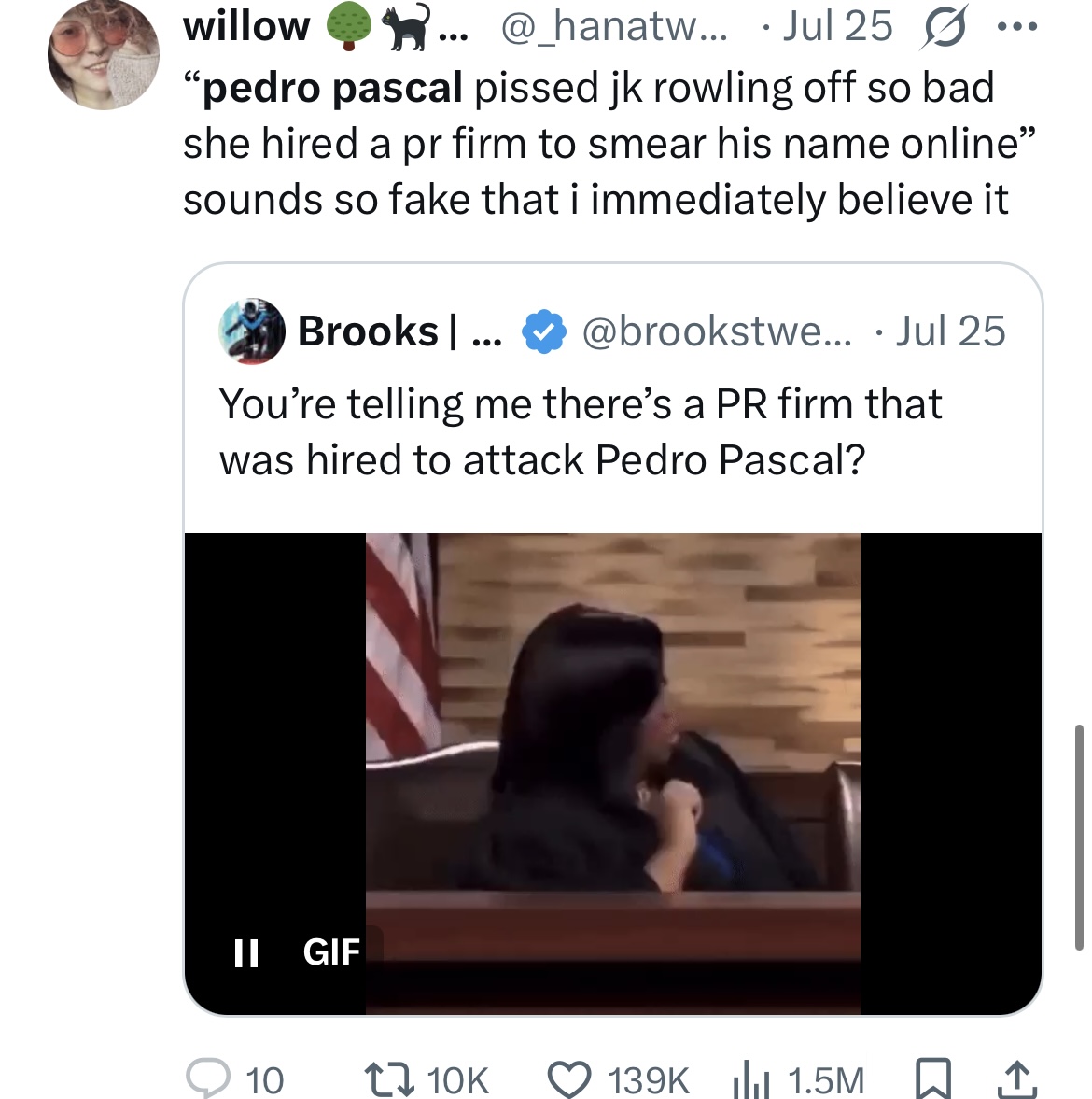Image resolution: width=1092 pixels, height=1099 pixels.
Task: Open the courtroom GIF media
Action: point(613,774)
